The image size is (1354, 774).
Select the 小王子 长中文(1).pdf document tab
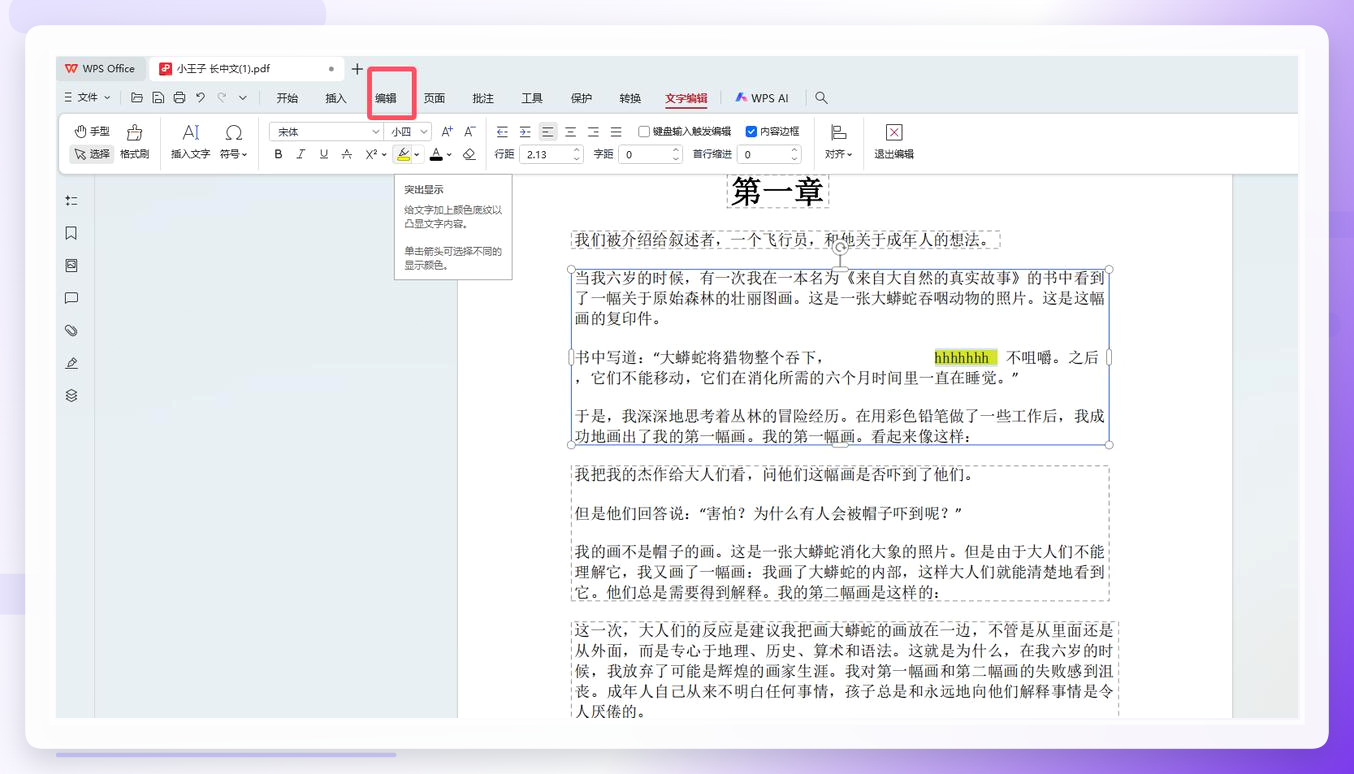click(x=245, y=69)
